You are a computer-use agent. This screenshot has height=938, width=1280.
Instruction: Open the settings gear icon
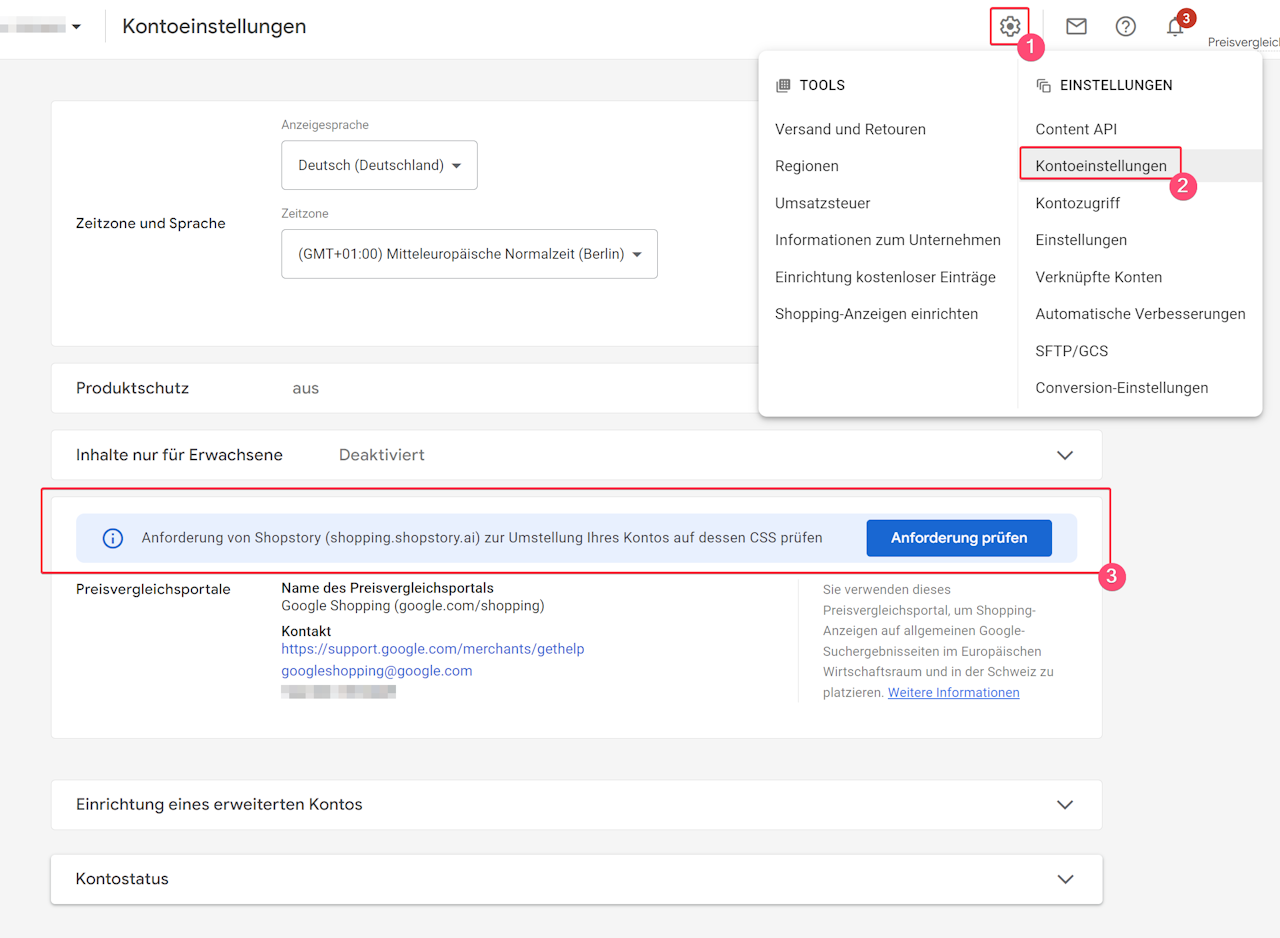[x=1010, y=26]
